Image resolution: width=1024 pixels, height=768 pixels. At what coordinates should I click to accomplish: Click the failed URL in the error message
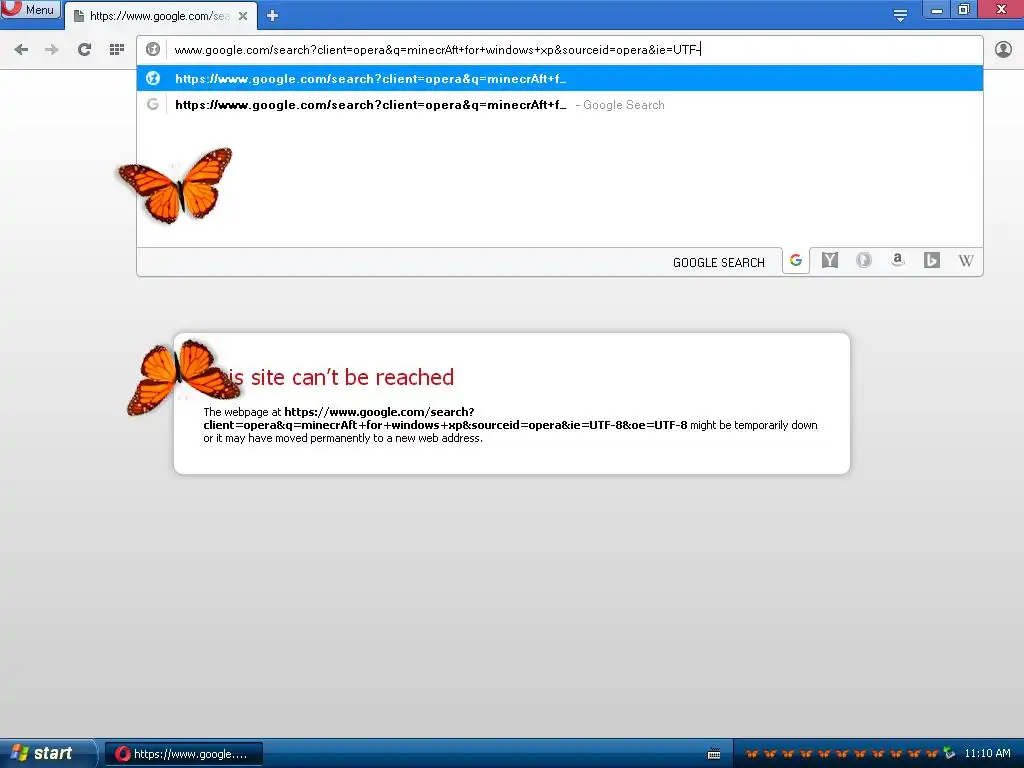(x=445, y=419)
